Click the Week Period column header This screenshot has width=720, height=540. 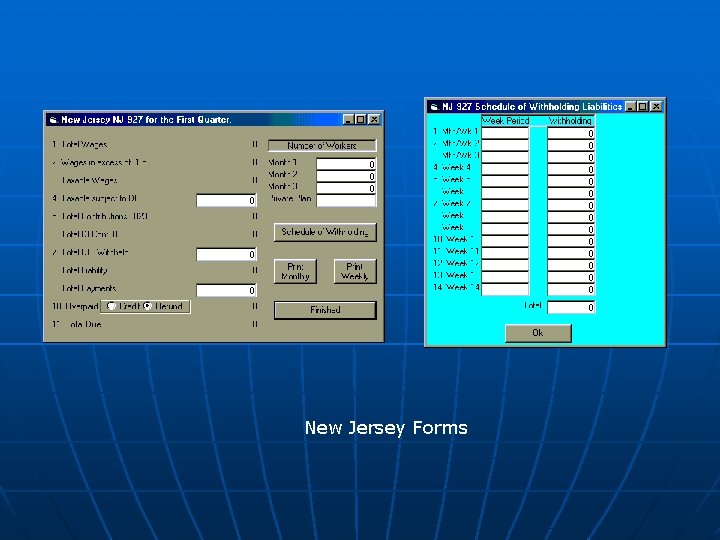(505, 121)
